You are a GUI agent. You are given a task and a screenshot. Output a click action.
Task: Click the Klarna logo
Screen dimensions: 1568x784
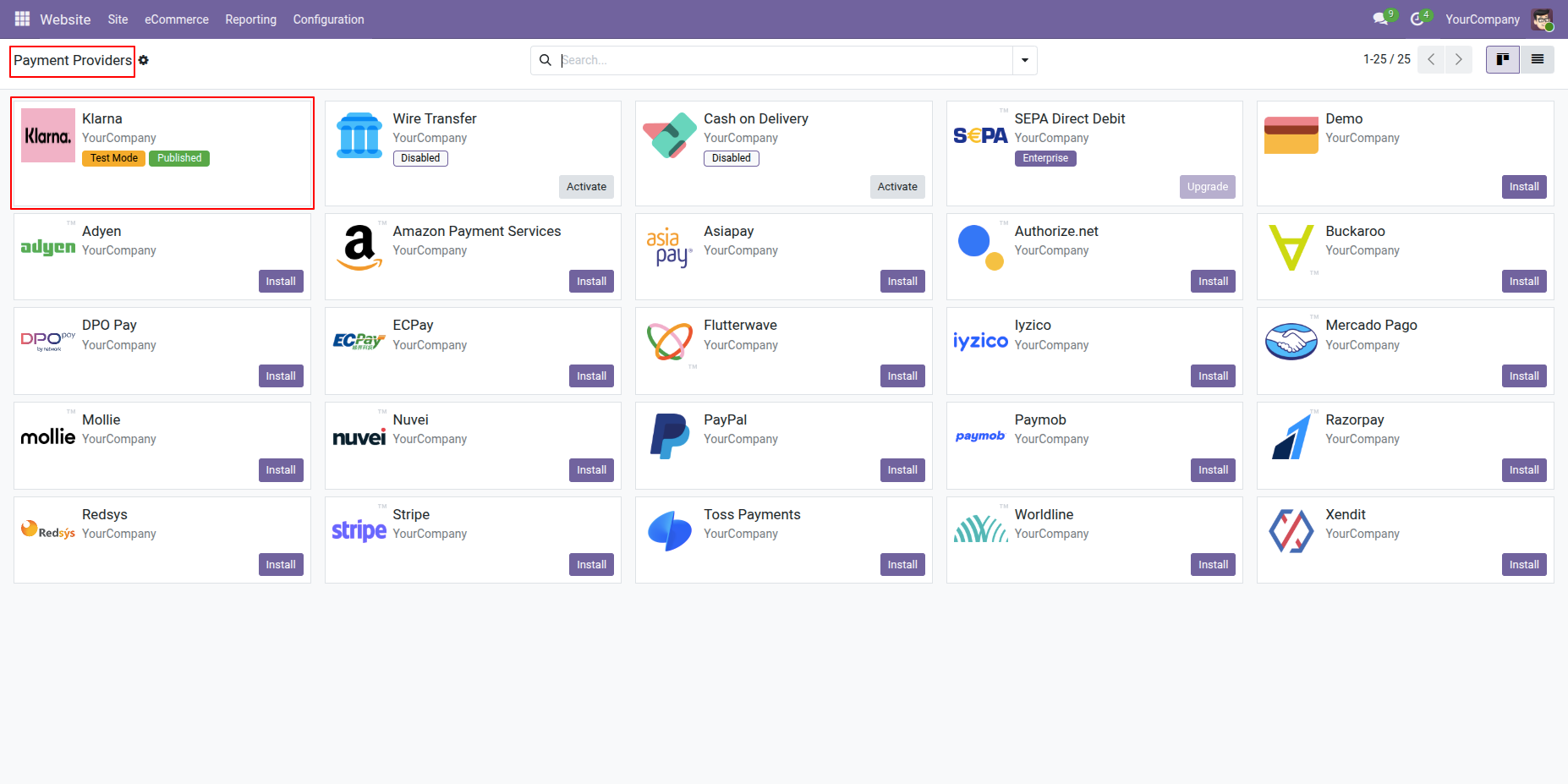click(48, 135)
